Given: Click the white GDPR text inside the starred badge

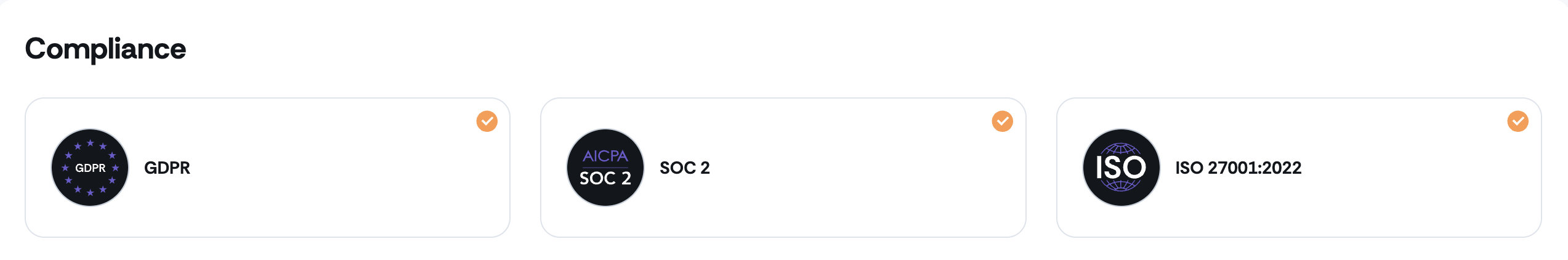Looking at the screenshot, I should 90,168.
